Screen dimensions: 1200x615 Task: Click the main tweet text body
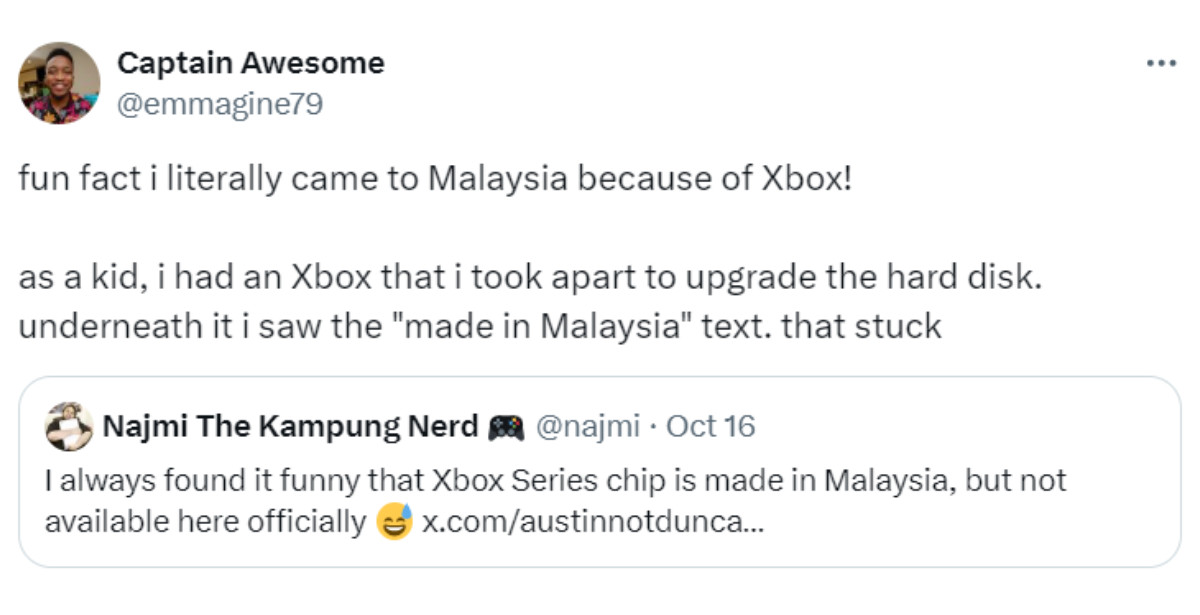tap(500, 250)
